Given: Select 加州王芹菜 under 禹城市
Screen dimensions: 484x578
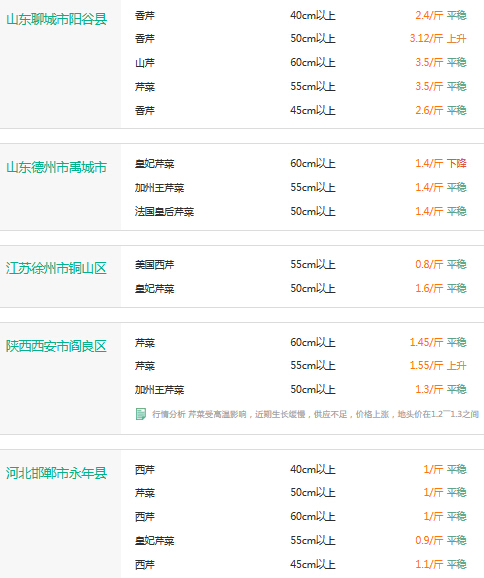Looking at the screenshot, I should [x=159, y=188].
